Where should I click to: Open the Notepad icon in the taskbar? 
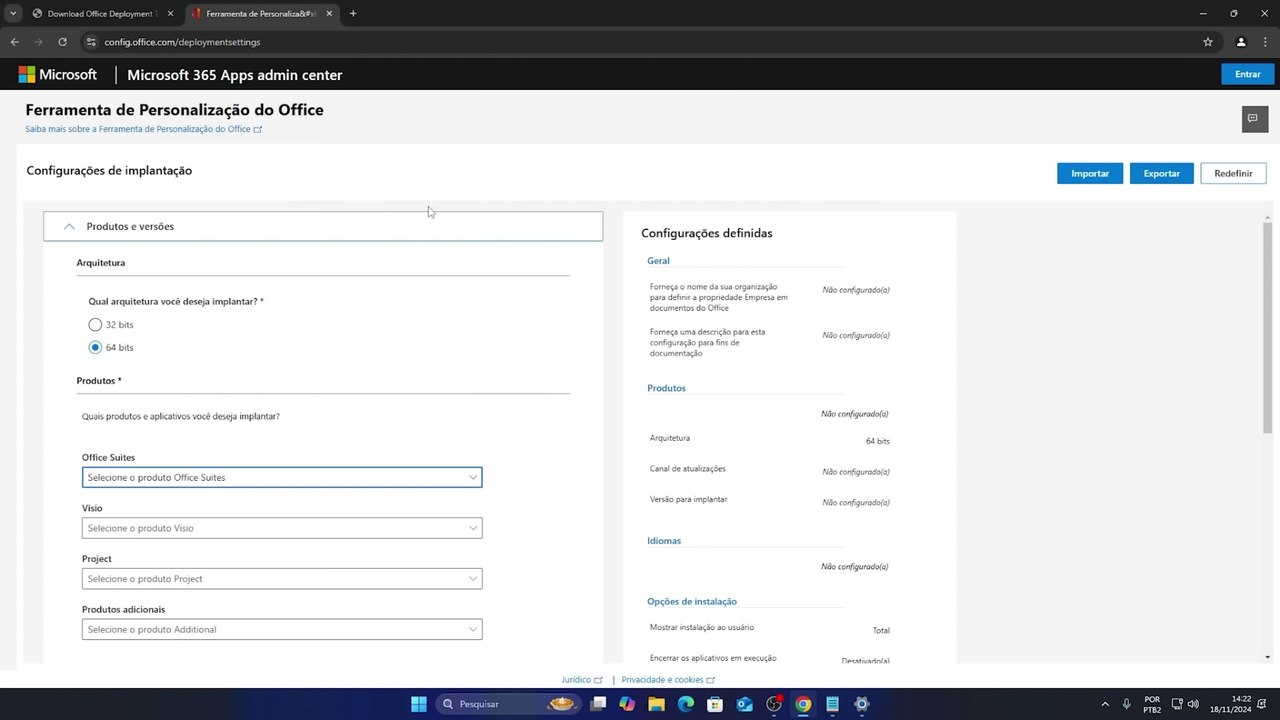832,704
